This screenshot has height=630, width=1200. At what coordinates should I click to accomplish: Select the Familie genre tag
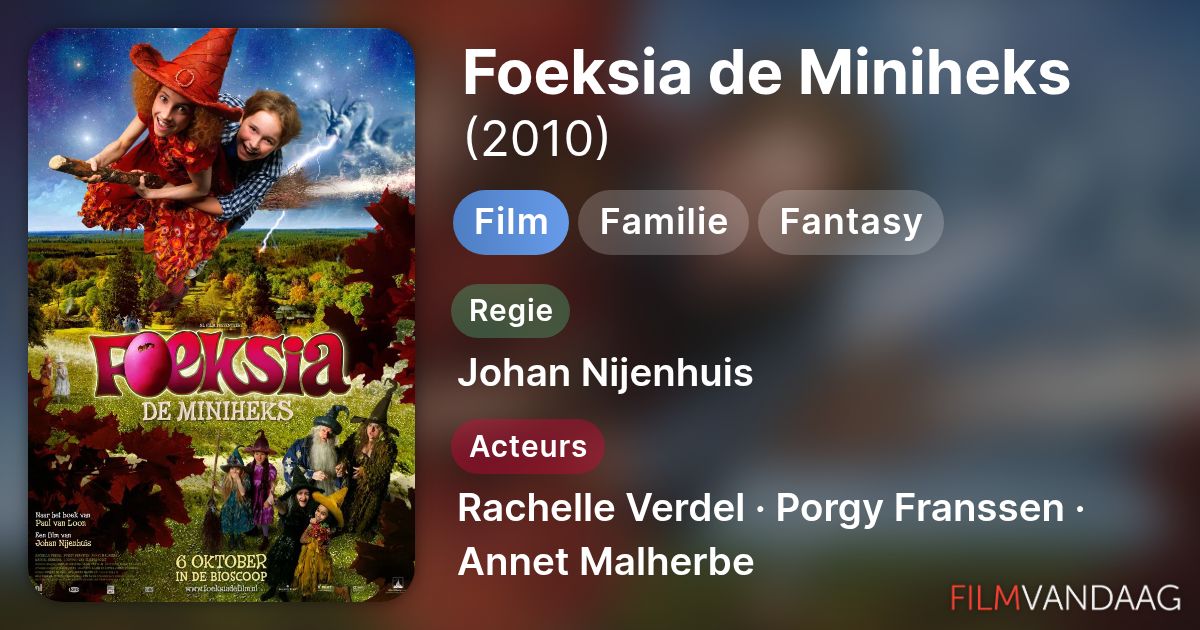tap(663, 222)
